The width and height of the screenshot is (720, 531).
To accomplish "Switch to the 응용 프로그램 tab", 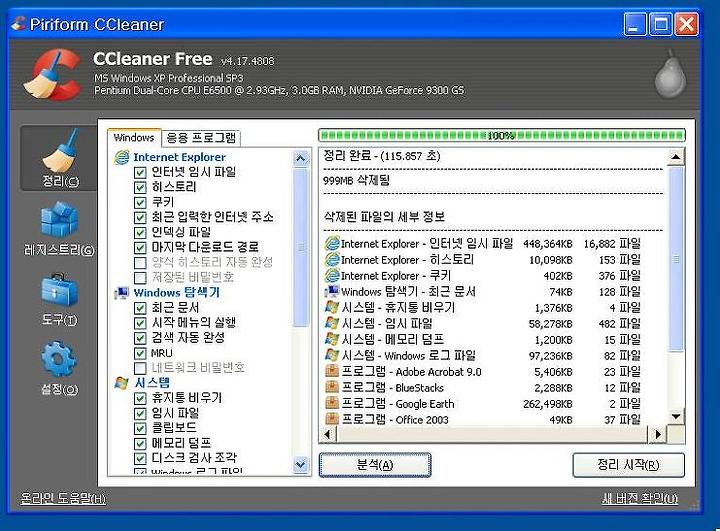I will click(201, 137).
